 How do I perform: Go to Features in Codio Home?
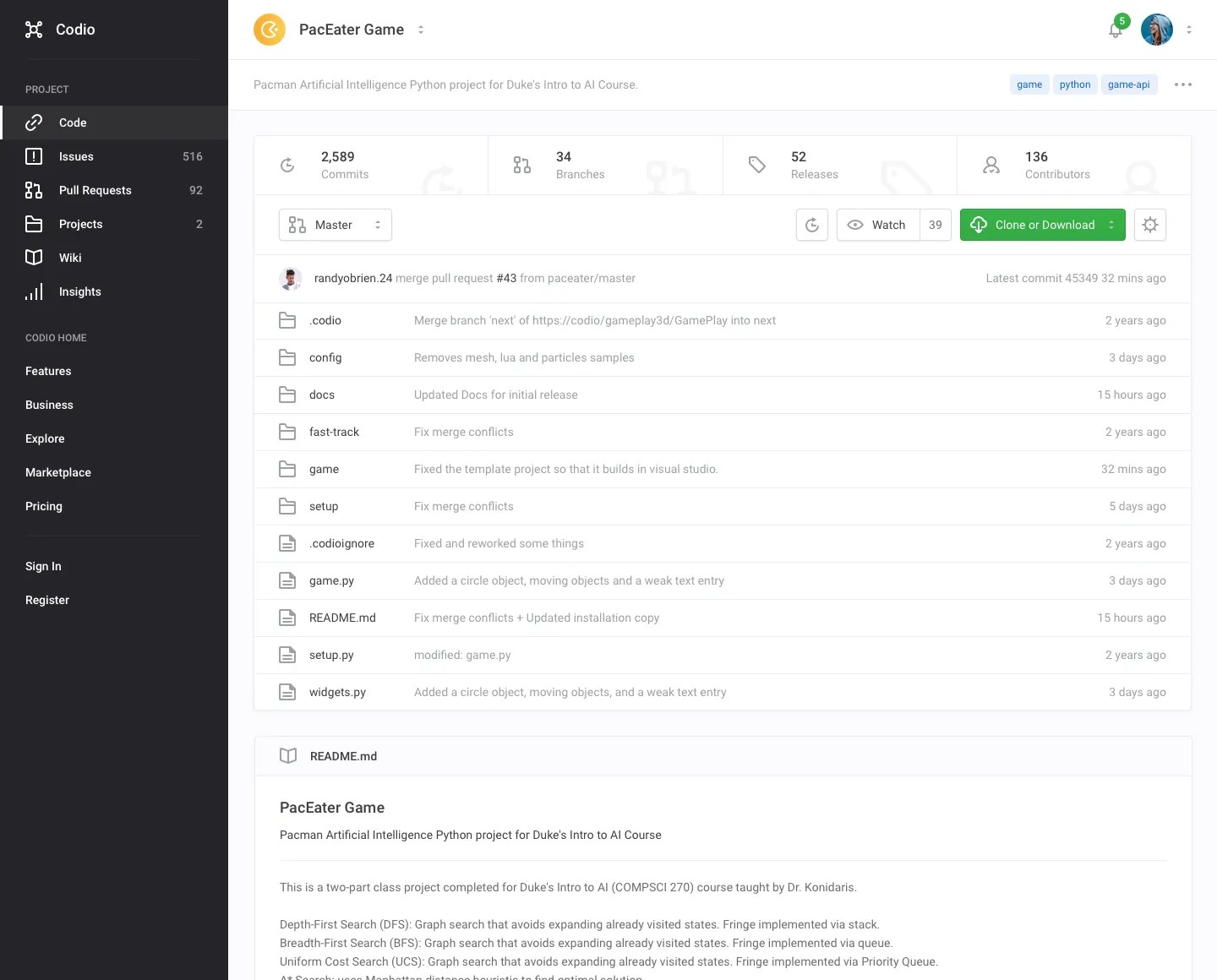pos(48,371)
